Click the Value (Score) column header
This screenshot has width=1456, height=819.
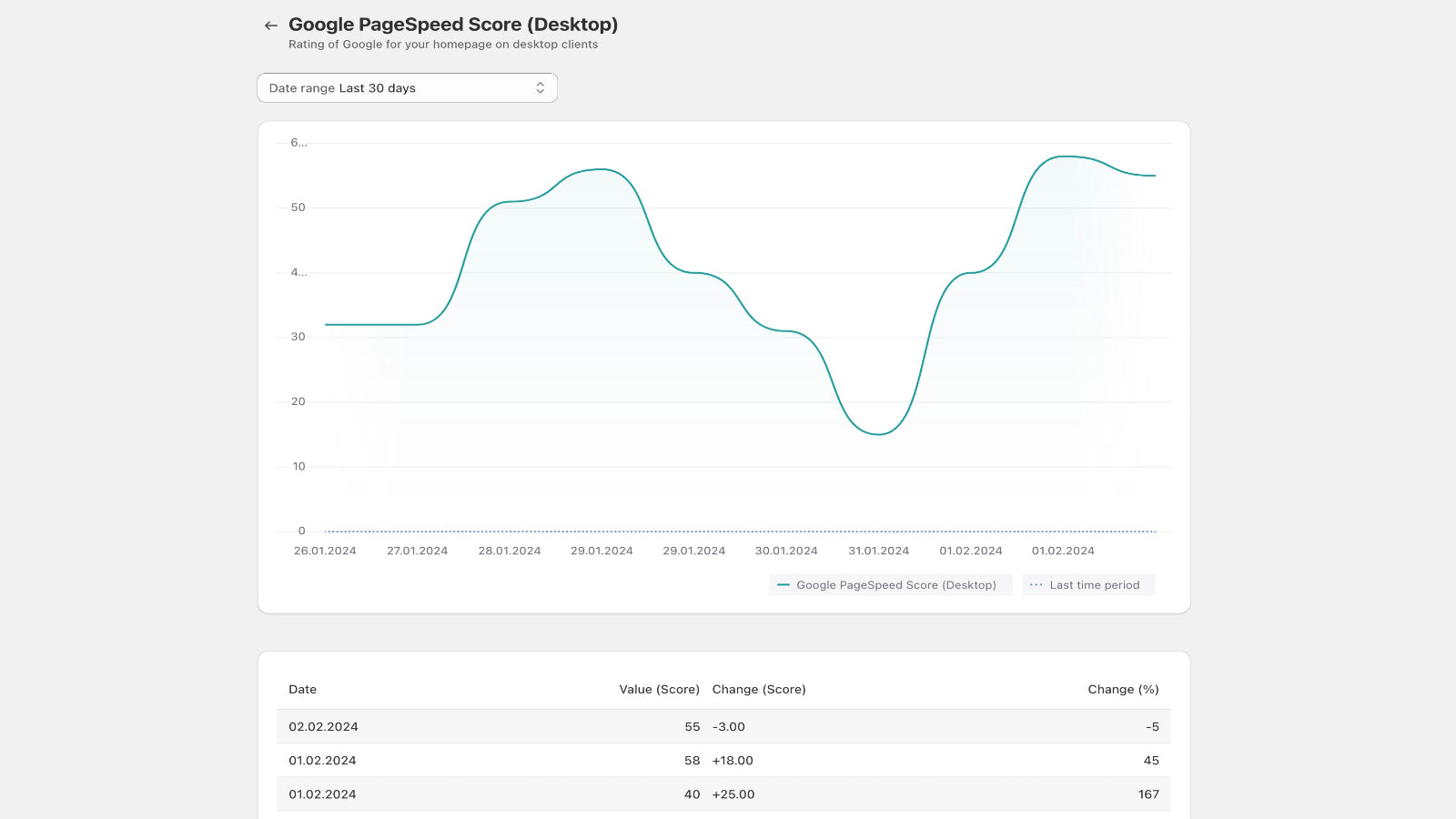click(x=660, y=689)
